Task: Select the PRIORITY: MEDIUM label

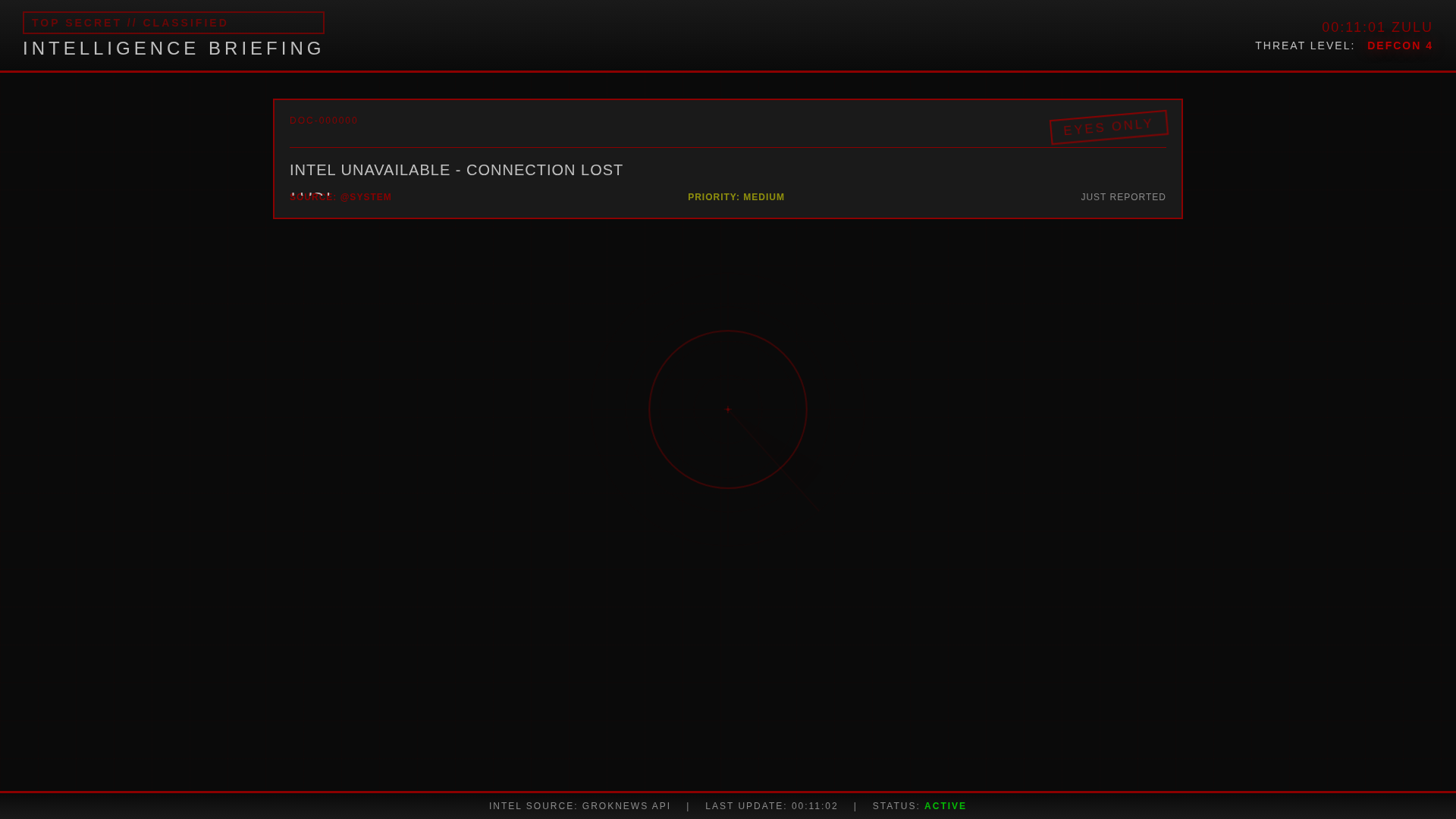Action: click(x=736, y=197)
